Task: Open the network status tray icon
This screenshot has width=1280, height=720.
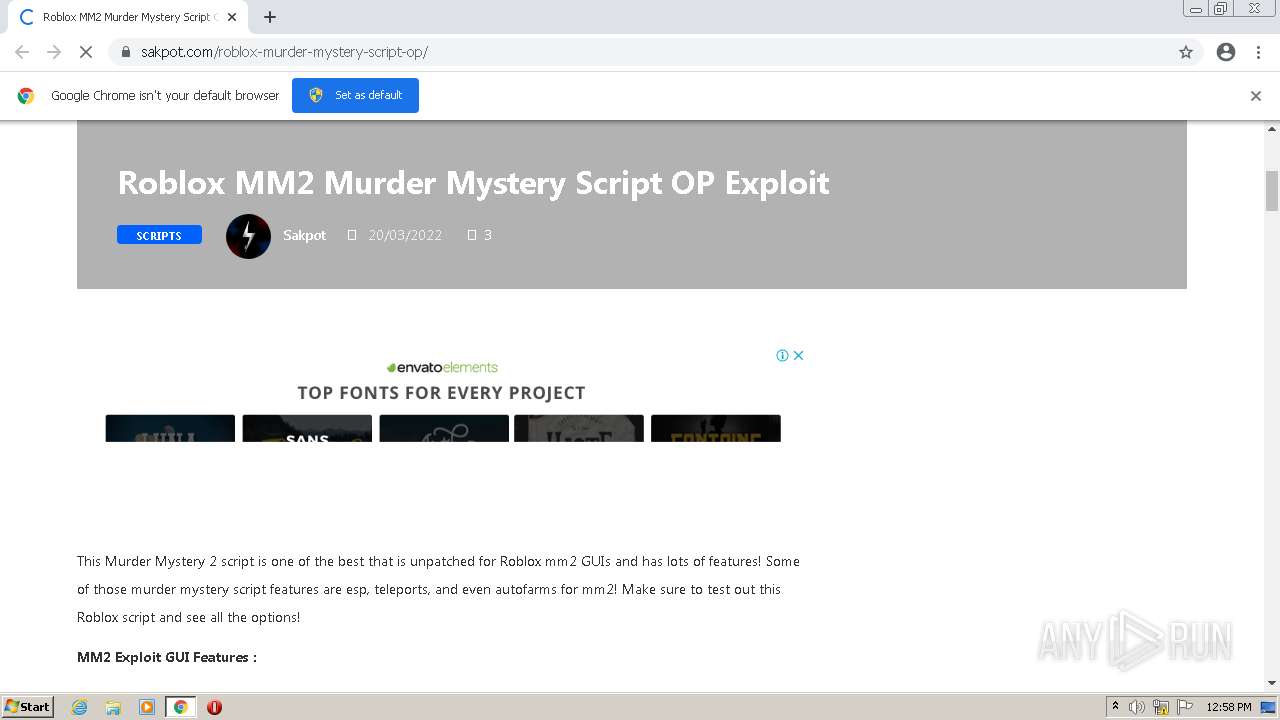Action: pos(1161,707)
